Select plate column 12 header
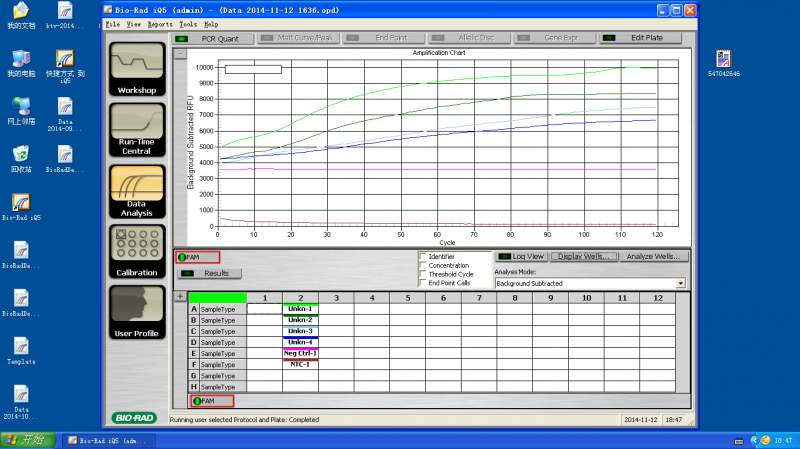 click(x=658, y=297)
